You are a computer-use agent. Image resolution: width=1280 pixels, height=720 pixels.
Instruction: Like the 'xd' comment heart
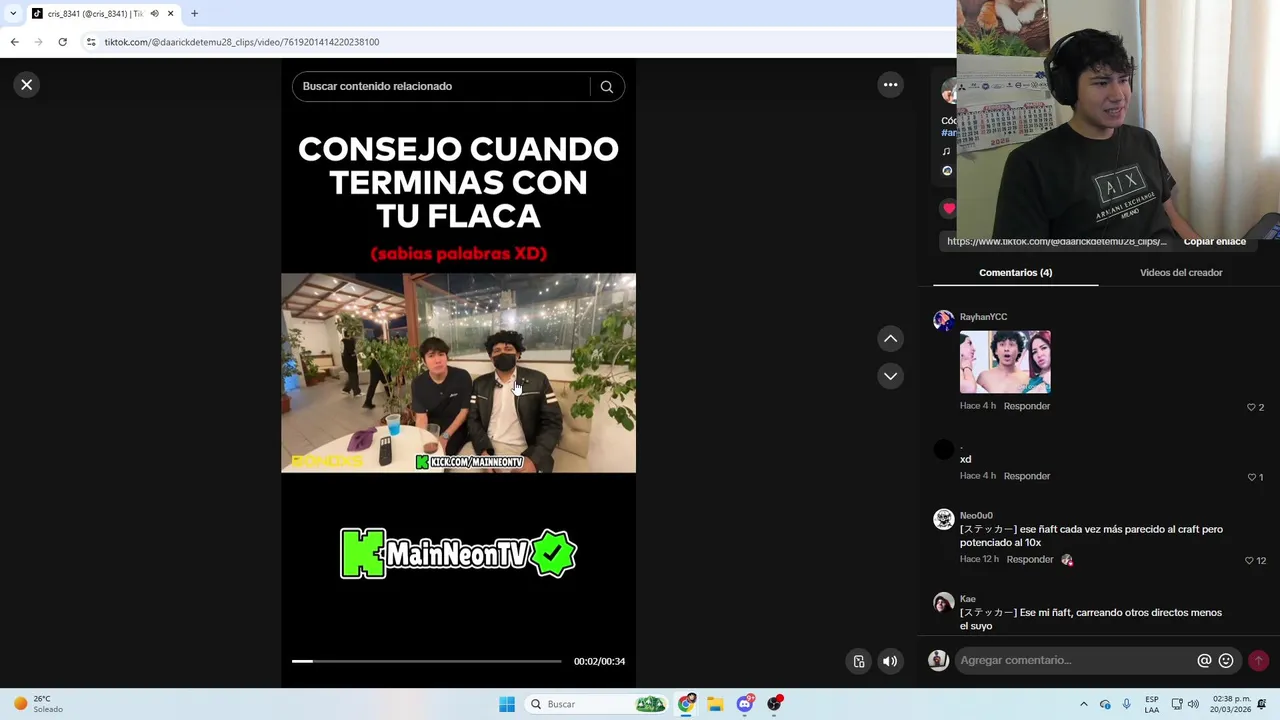pyautogui.click(x=1251, y=477)
